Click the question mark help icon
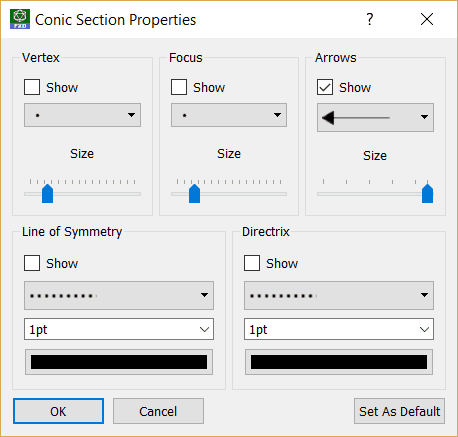 370,19
